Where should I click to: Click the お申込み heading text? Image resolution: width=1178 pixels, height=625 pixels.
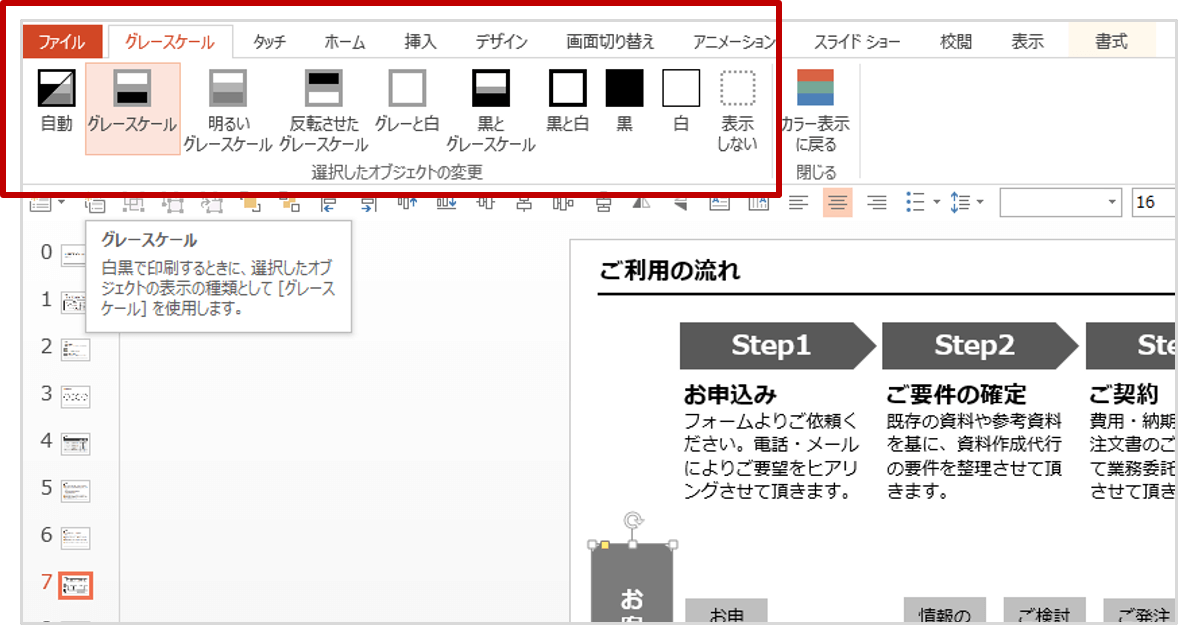coord(729,394)
